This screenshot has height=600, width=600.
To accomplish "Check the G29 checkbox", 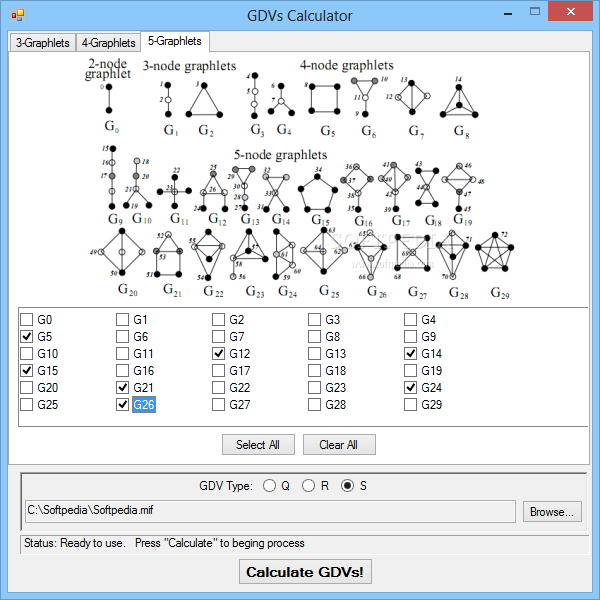I will click(411, 404).
